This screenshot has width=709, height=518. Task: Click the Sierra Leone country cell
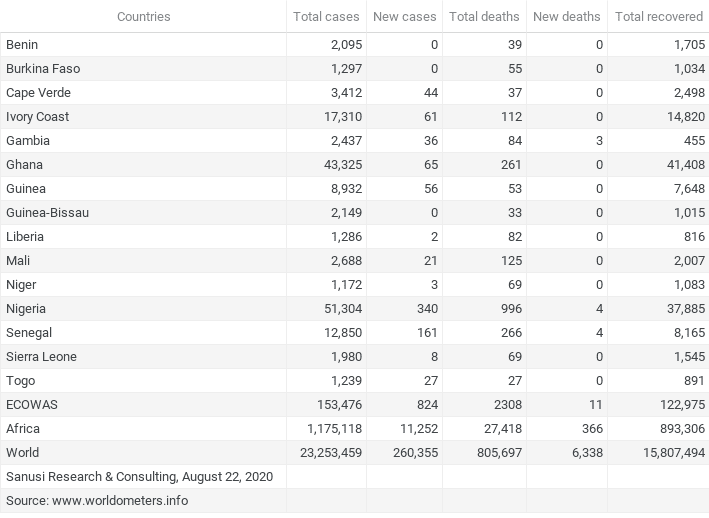pos(41,357)
